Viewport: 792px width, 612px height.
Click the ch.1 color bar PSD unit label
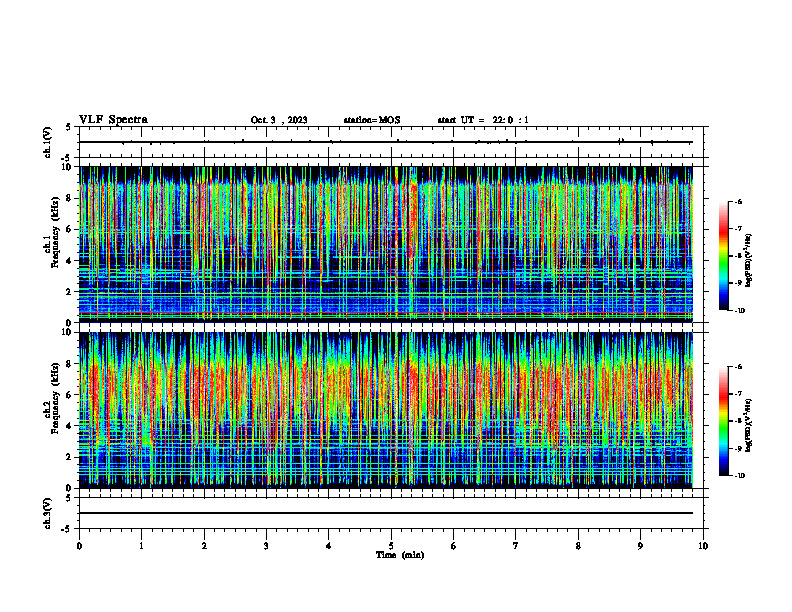click(x=749, y=261)
